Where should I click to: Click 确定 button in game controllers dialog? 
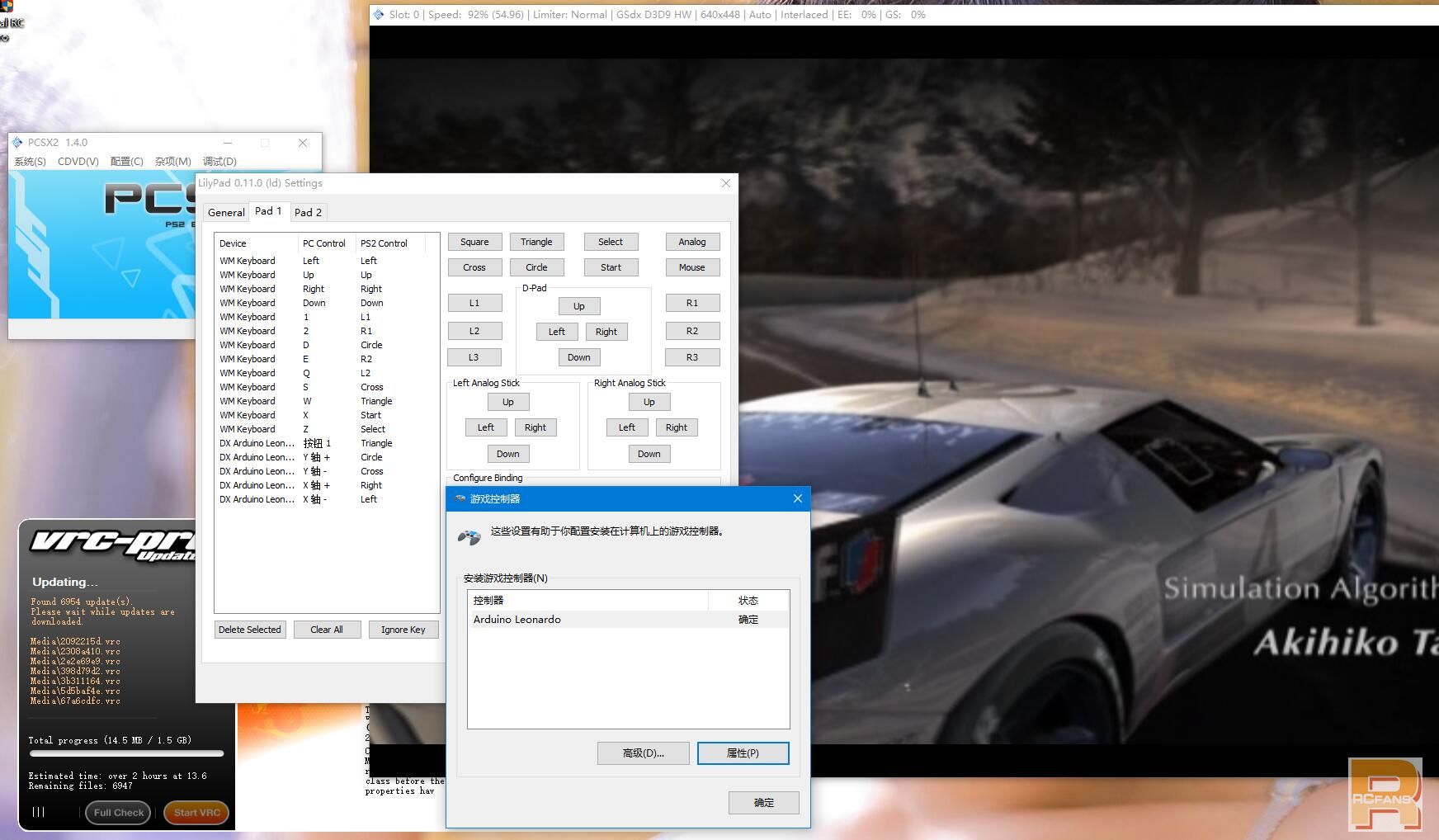[764, 803]
